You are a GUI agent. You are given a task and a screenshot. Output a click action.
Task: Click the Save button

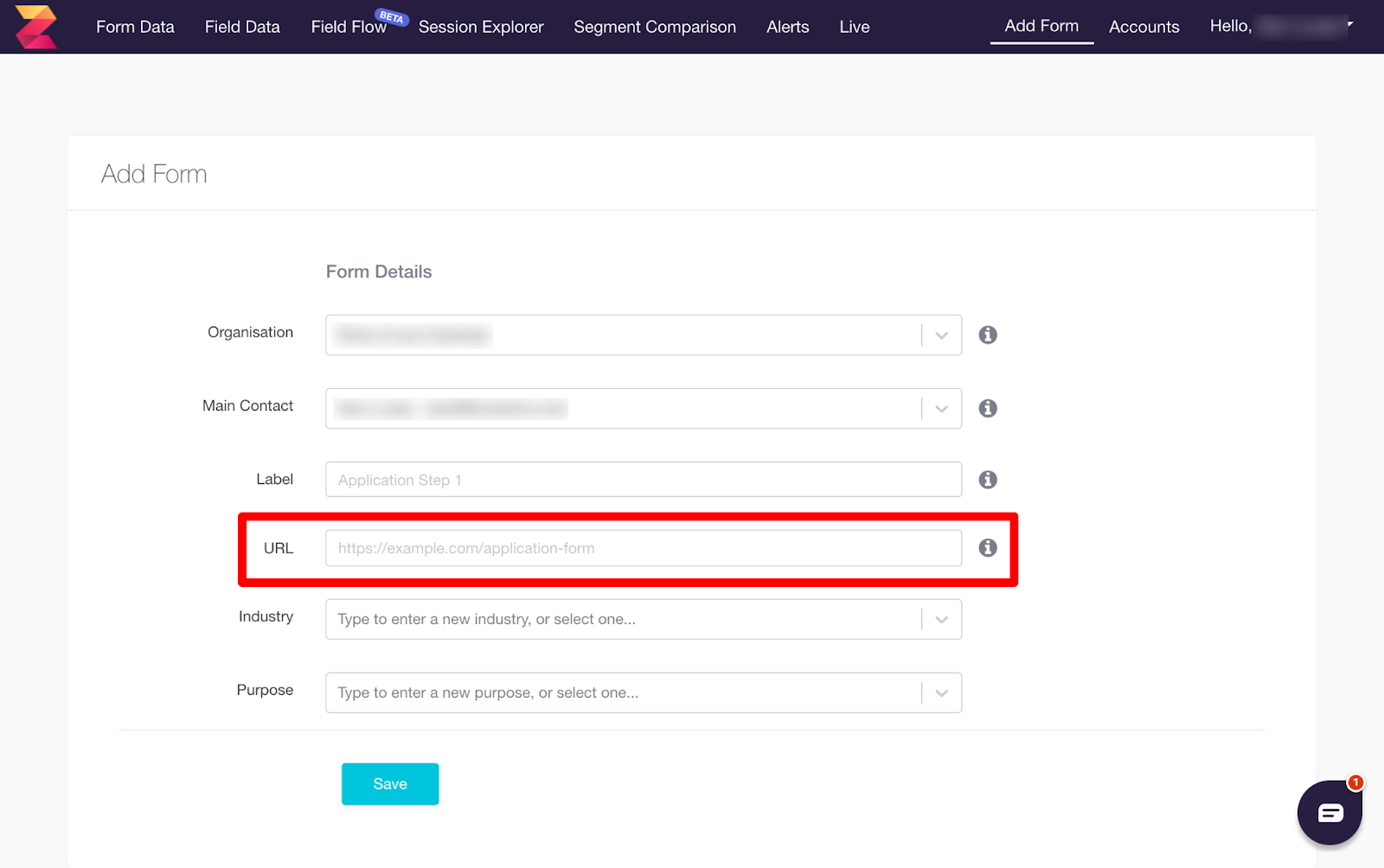tap(390, 783)
